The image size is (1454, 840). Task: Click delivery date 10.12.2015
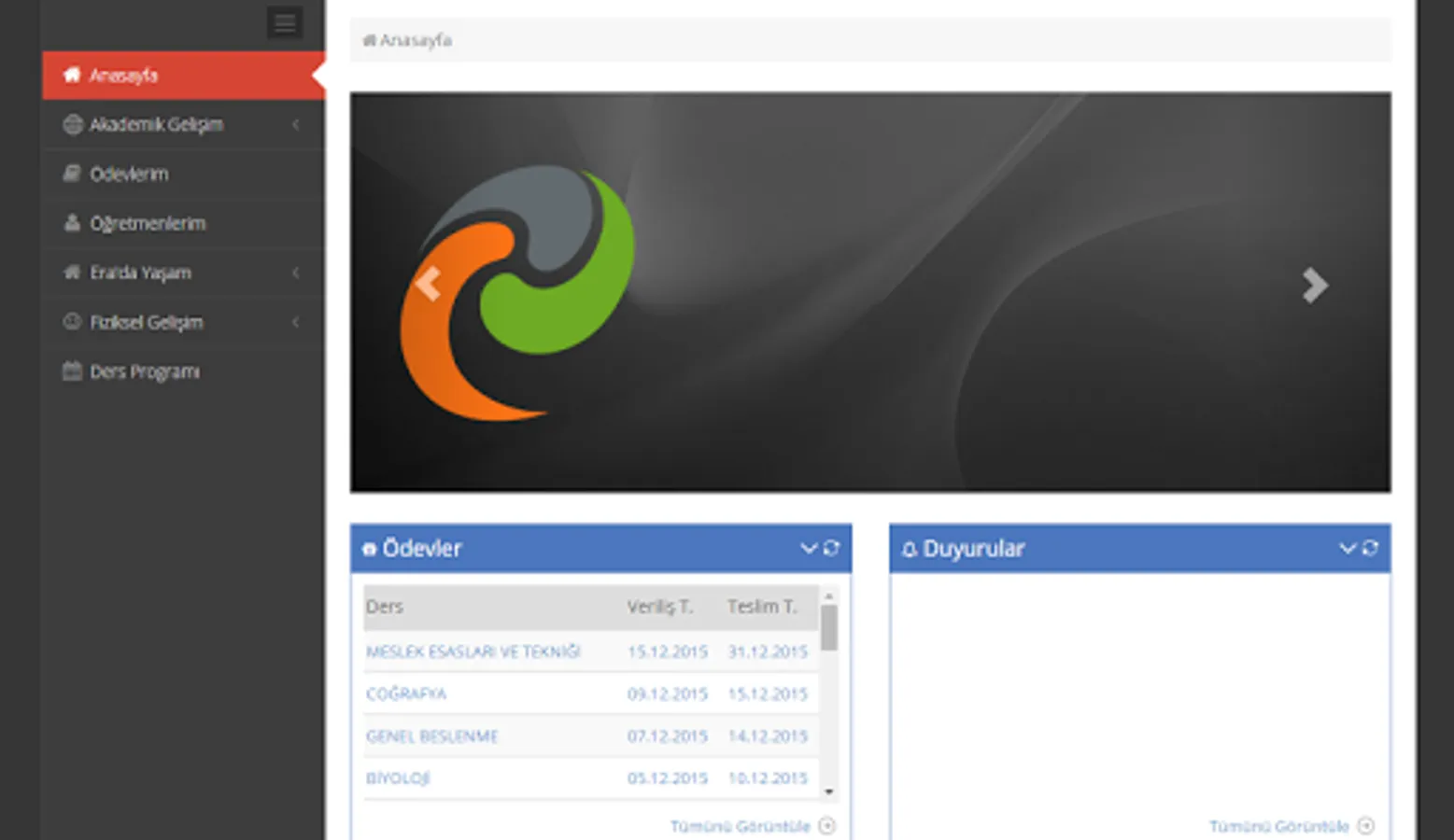768,778
